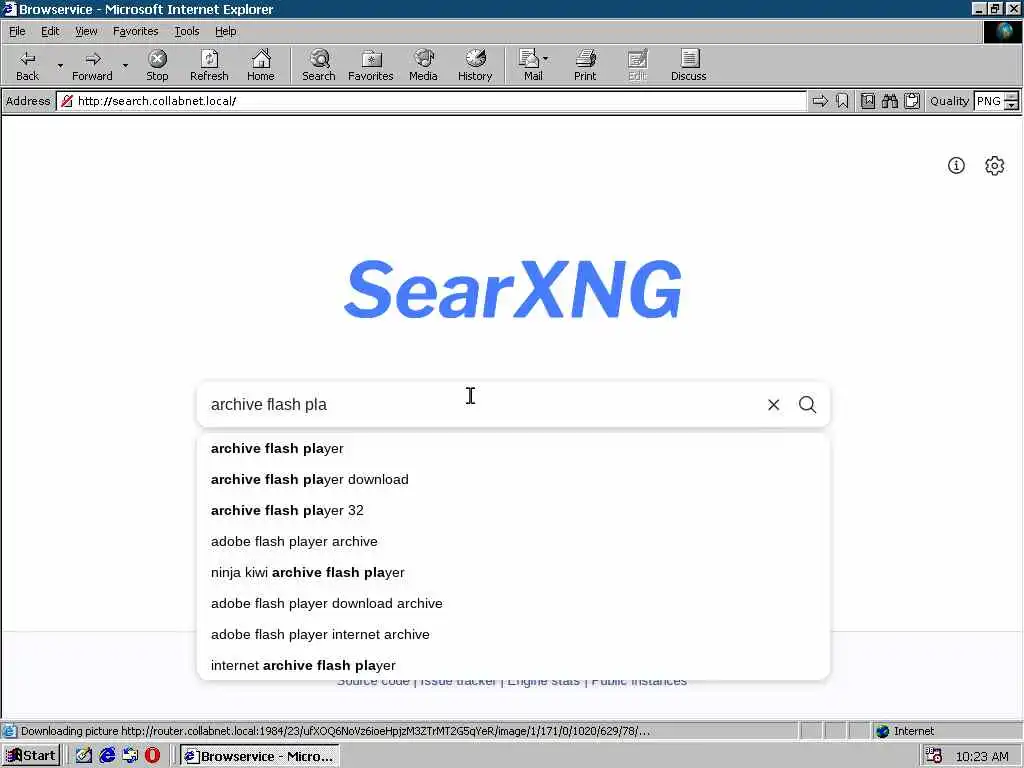The image size is (1024, 768).
Task: Select suggestion "internet archive flash player"
Action: (x=513, y=665)
